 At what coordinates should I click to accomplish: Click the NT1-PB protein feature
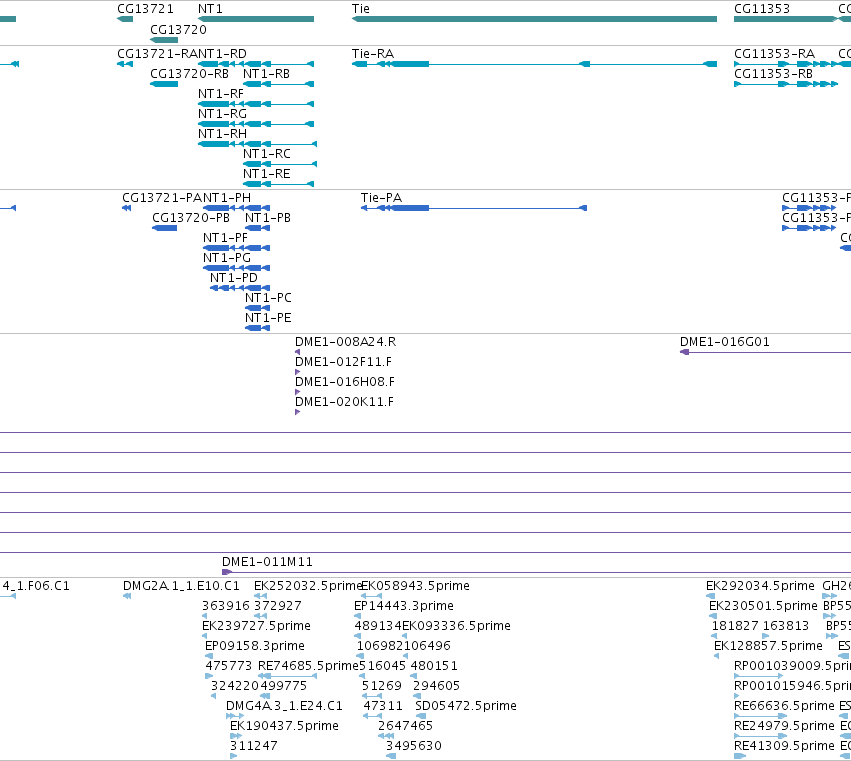[257, 228]
